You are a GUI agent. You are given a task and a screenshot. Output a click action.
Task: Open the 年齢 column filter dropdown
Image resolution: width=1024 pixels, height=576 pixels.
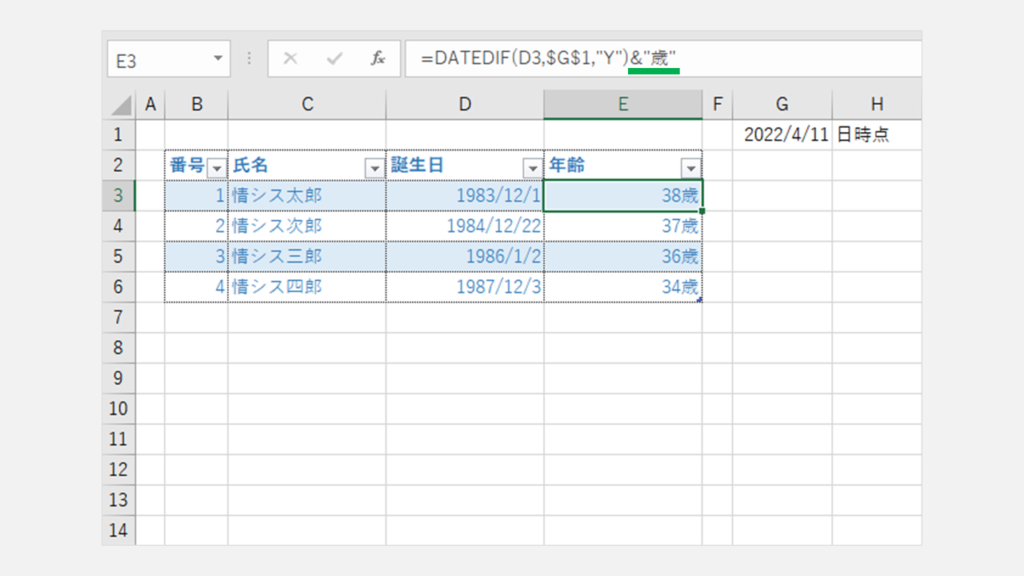click(690, 167)
